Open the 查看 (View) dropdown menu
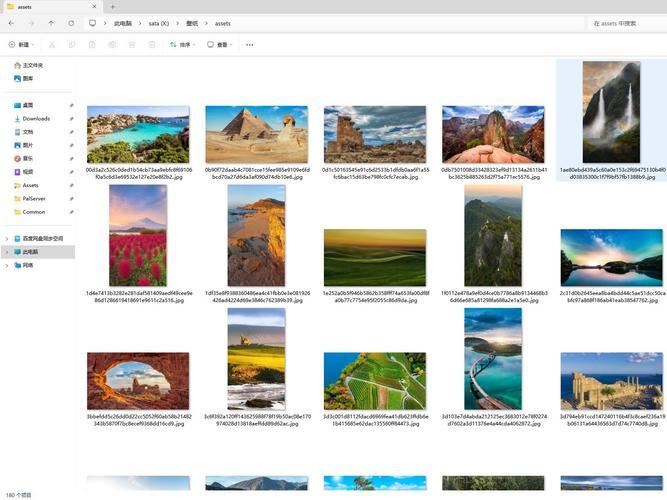 (x=219, y=45)
